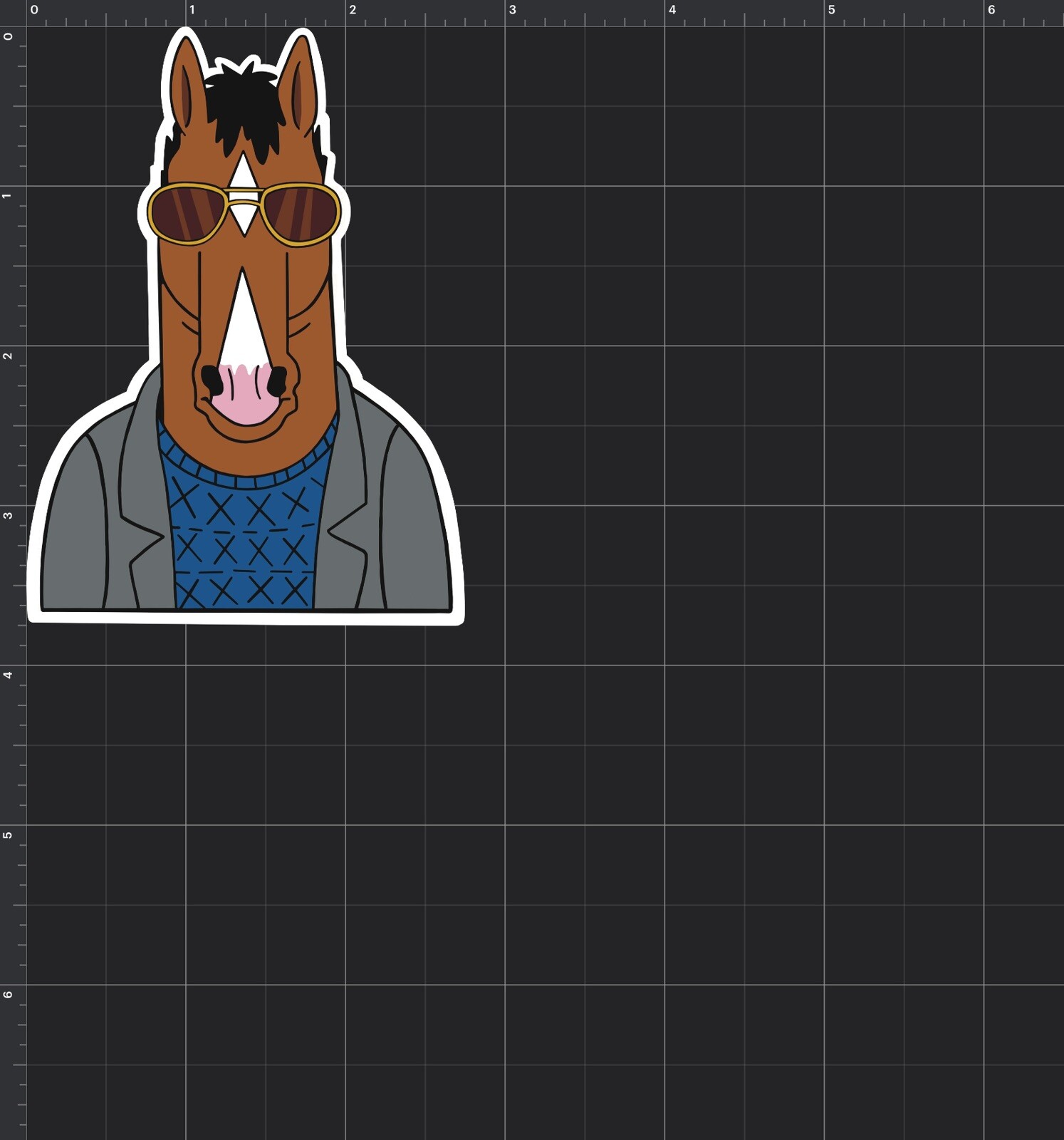Click the "5" mark on horizontal ruler

point(831,10)
